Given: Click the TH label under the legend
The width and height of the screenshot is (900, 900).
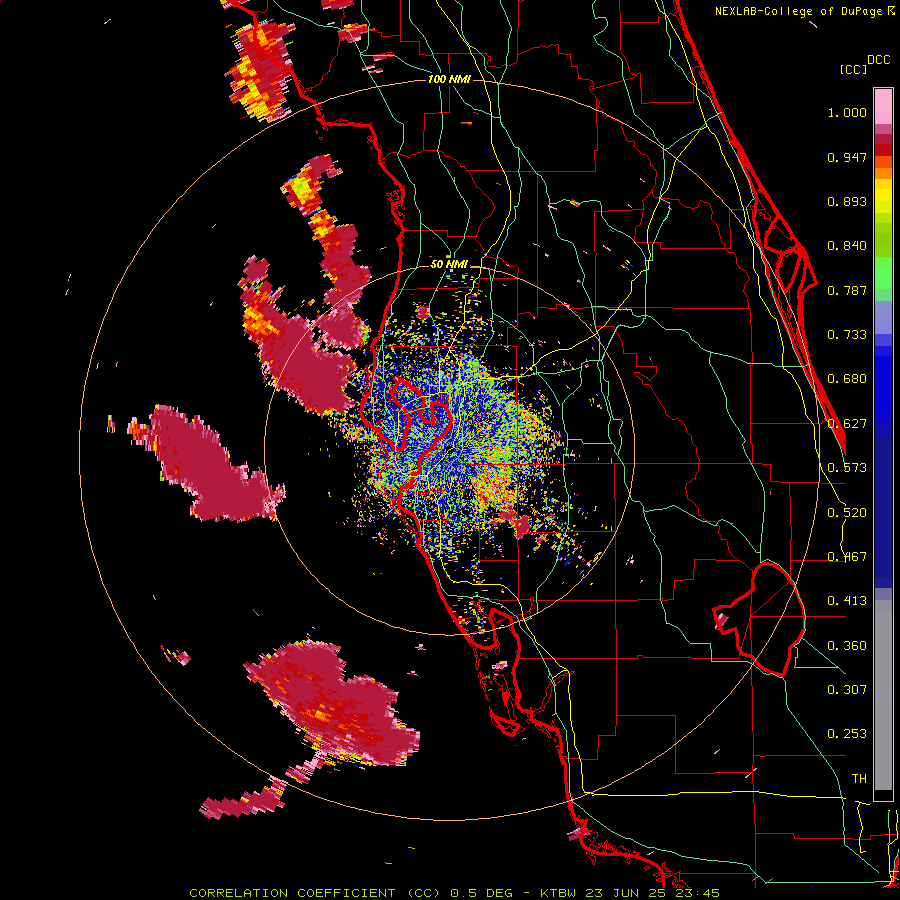Looking at the screenshot, I should coord(859,779).
